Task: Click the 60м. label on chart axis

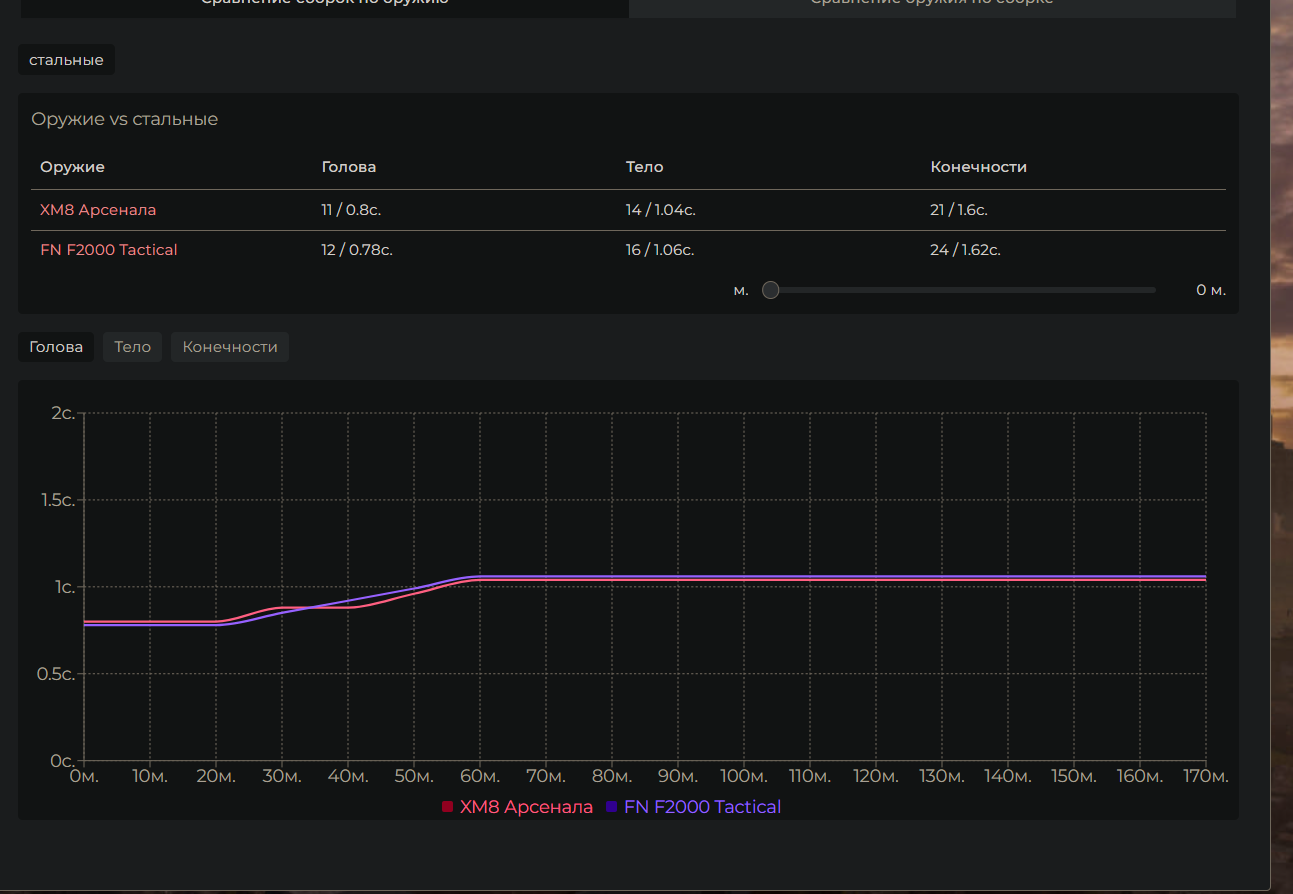Action: click(x=480, y=777)
